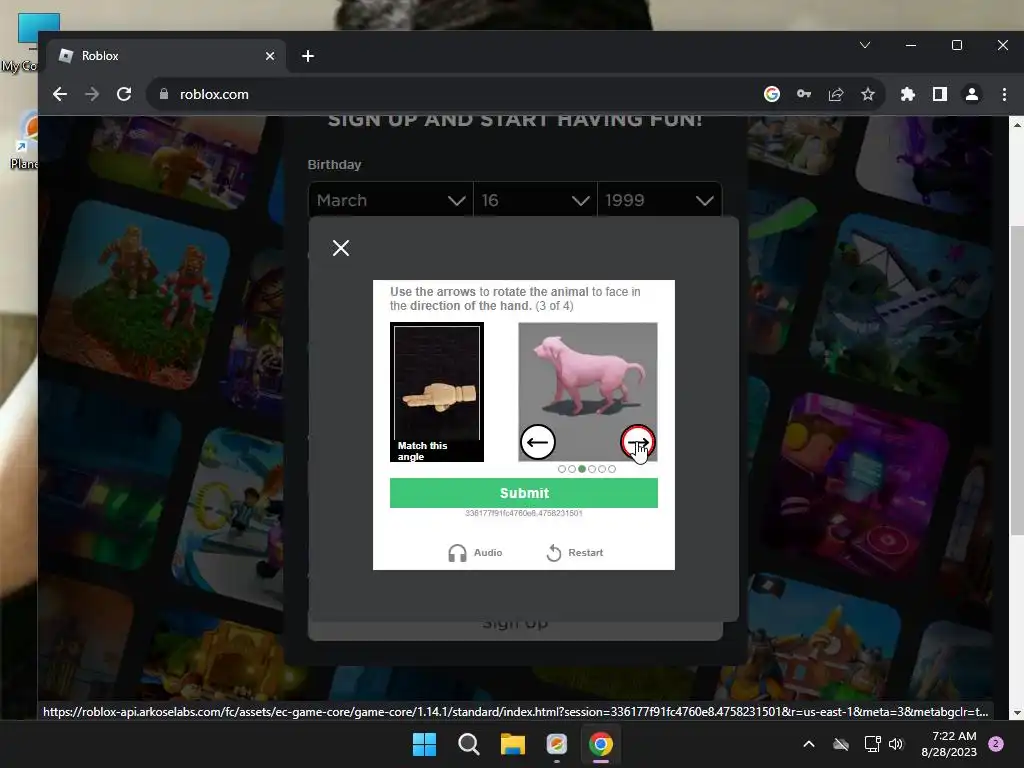Click the Birthday label
This screenshot has width=1024, height=768.
point(334,165)
